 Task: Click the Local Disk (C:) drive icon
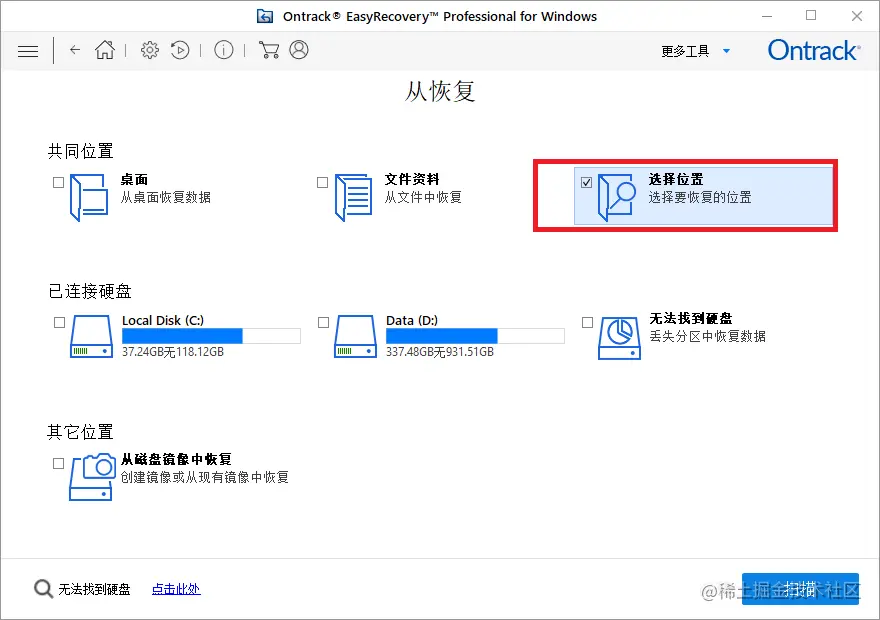[x=91, y=336]
